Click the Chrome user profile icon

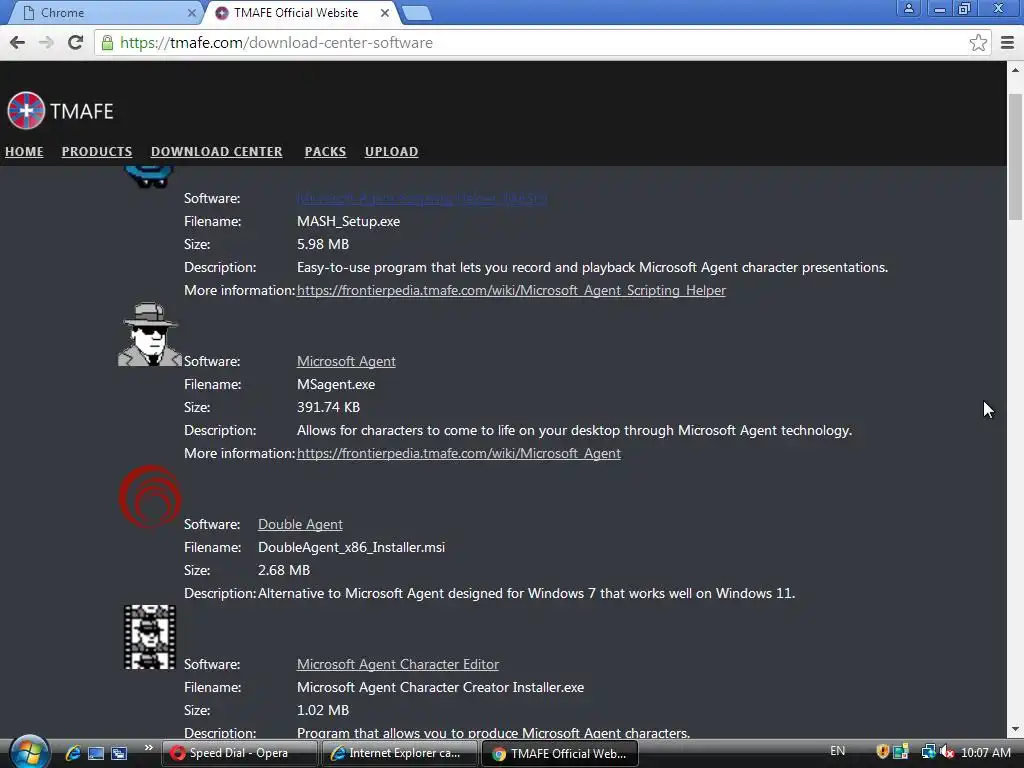click(x=908, y=8)
